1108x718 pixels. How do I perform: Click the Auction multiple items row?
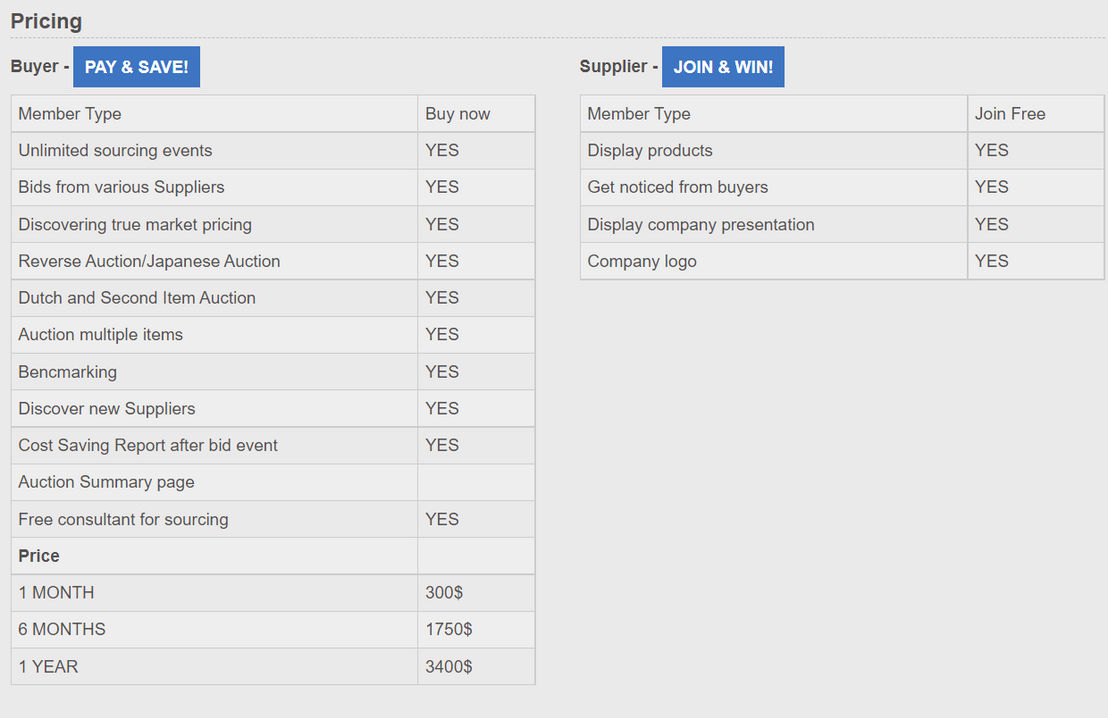[x=273, y=335]
